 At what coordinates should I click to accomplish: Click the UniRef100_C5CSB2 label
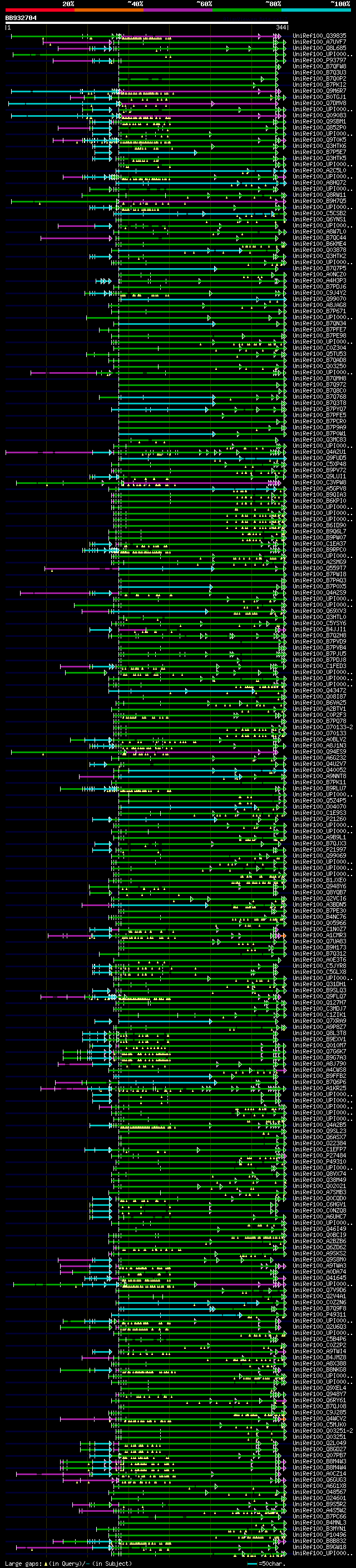pyautogui.click(x=319, y=213)
